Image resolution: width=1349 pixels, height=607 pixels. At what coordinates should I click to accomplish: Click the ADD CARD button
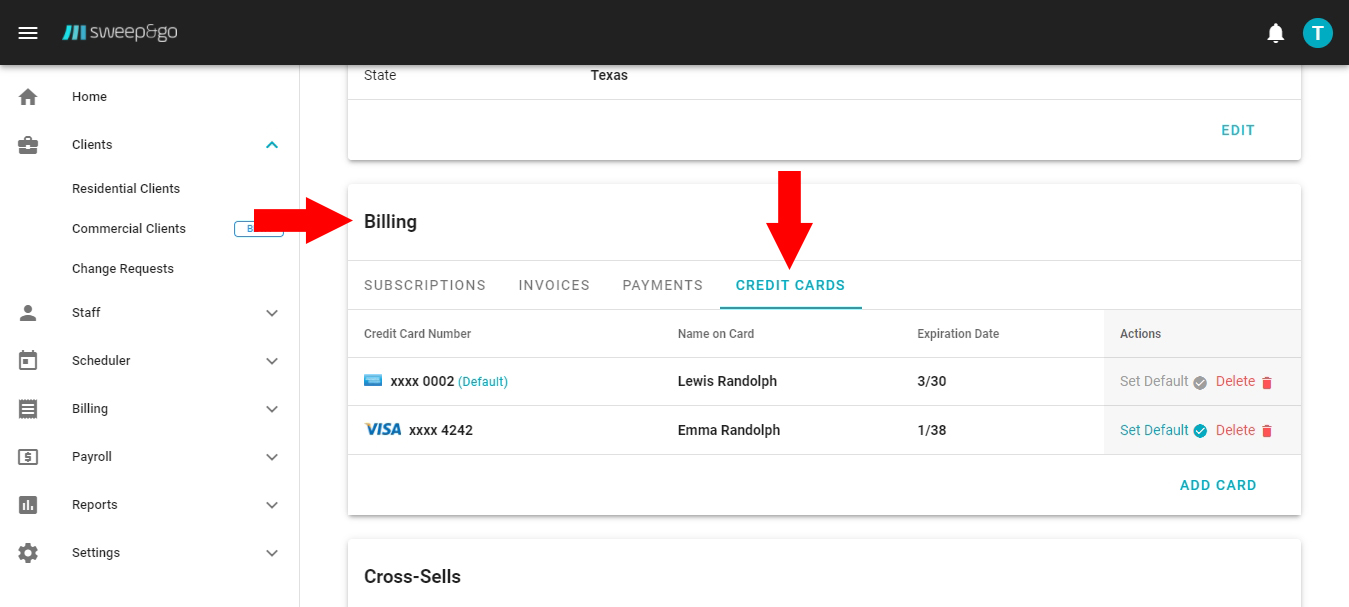pos(1218,485)
